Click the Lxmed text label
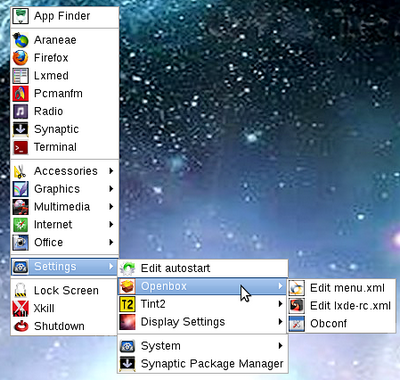The height and width of the screenshot is (380, 400). (x=51, y=76)
